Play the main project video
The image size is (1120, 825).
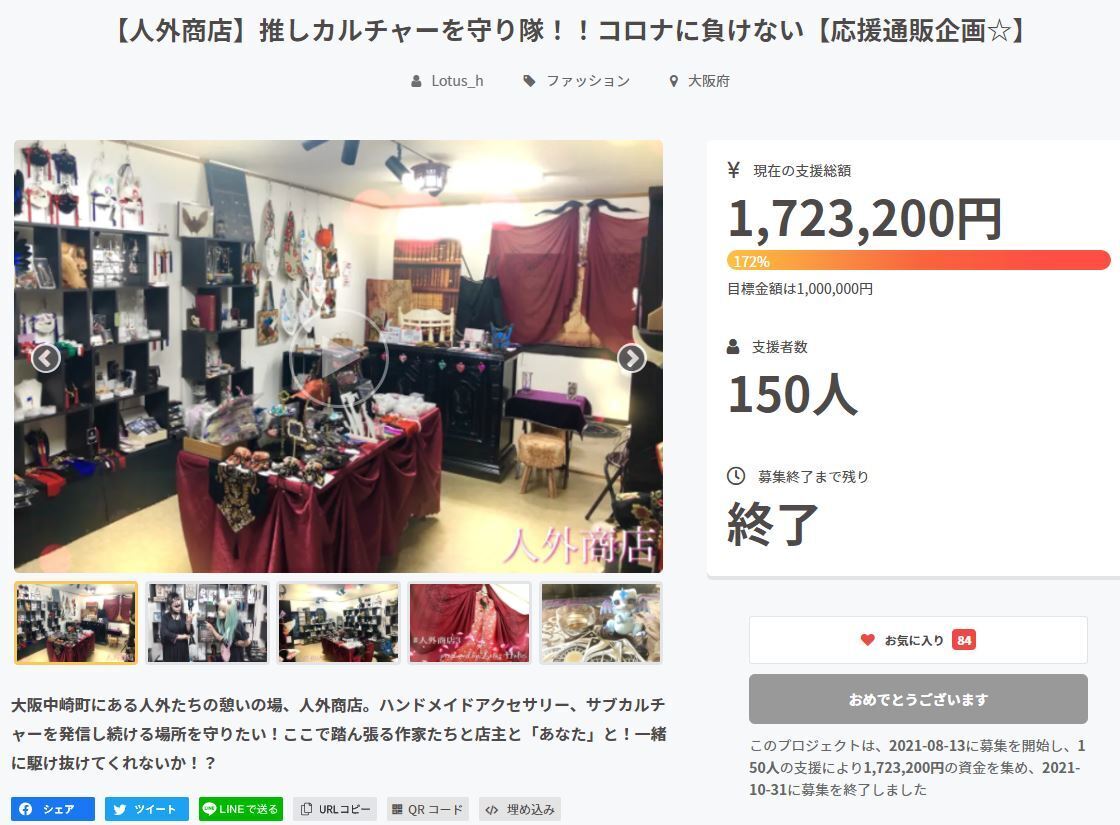click(x=339, y=359)
